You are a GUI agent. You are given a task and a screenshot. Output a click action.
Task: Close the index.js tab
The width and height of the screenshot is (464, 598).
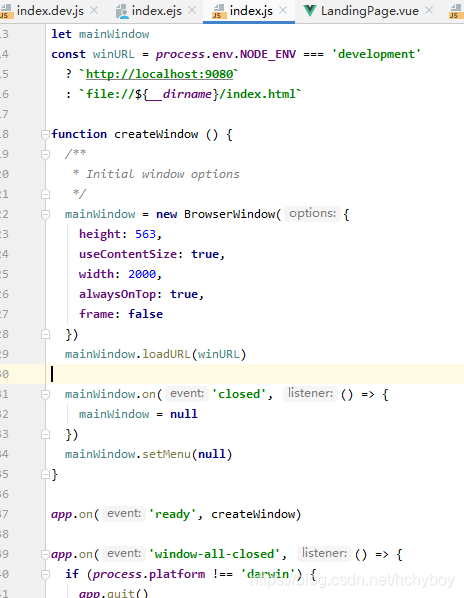283,11
